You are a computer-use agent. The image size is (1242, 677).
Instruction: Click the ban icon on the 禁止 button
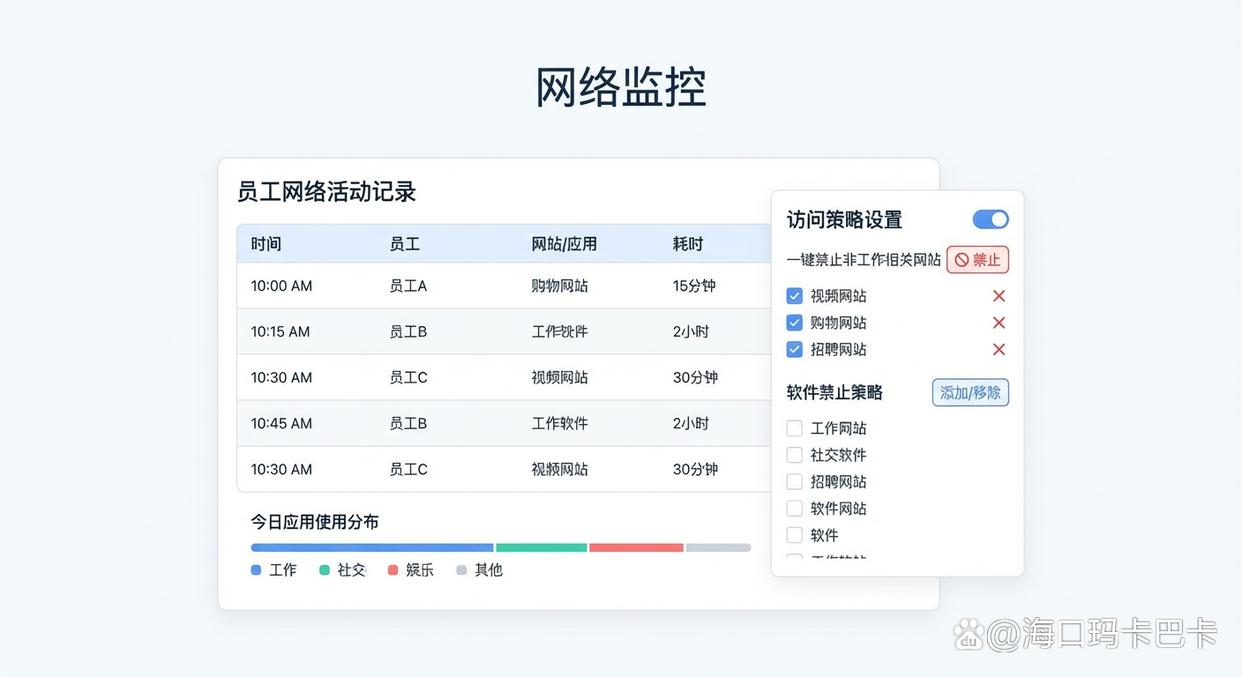[964, 259]
